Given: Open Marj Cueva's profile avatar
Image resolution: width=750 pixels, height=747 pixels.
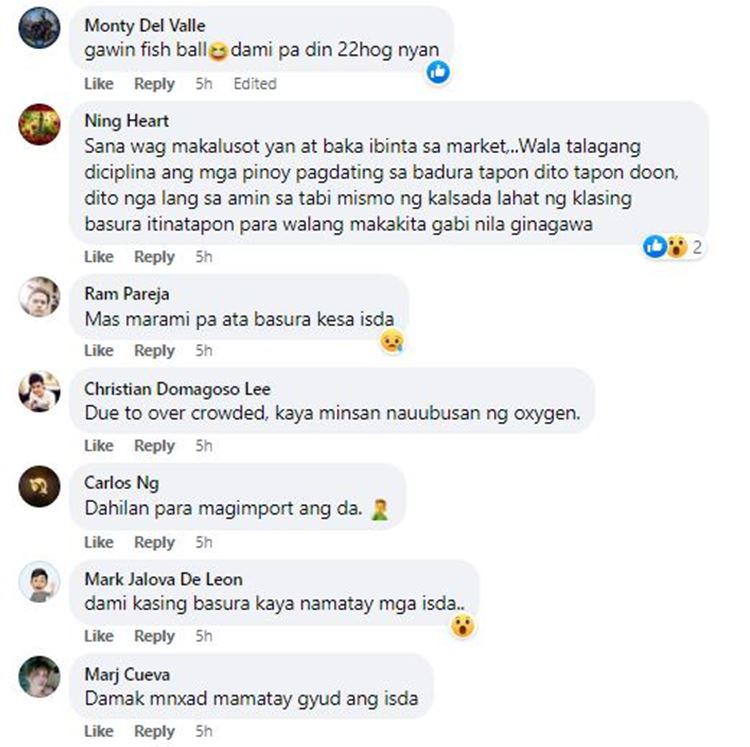Looking at the screenshot, I should click(x=39, y=676).
